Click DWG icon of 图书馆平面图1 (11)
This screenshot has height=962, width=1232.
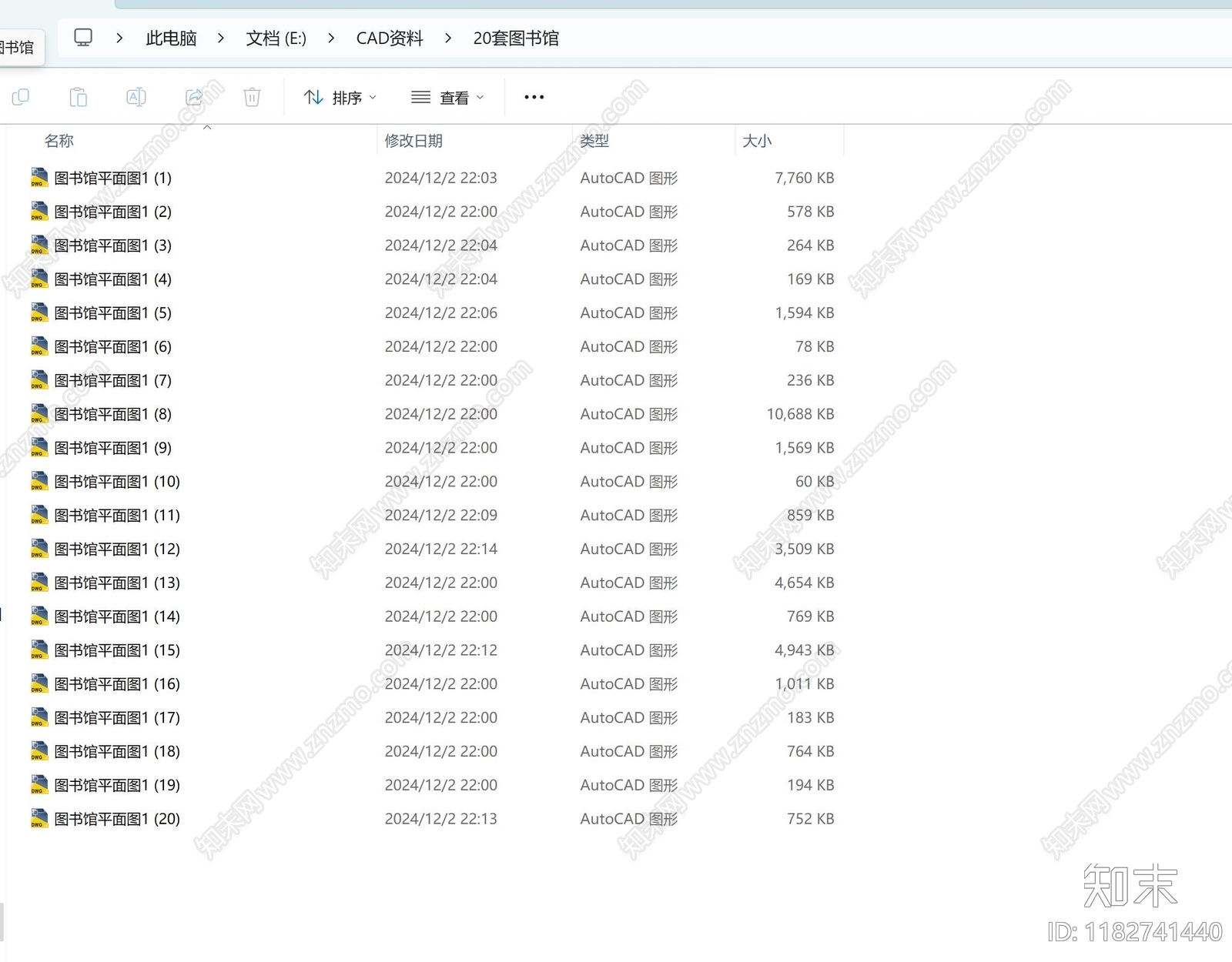pos(39,516)
